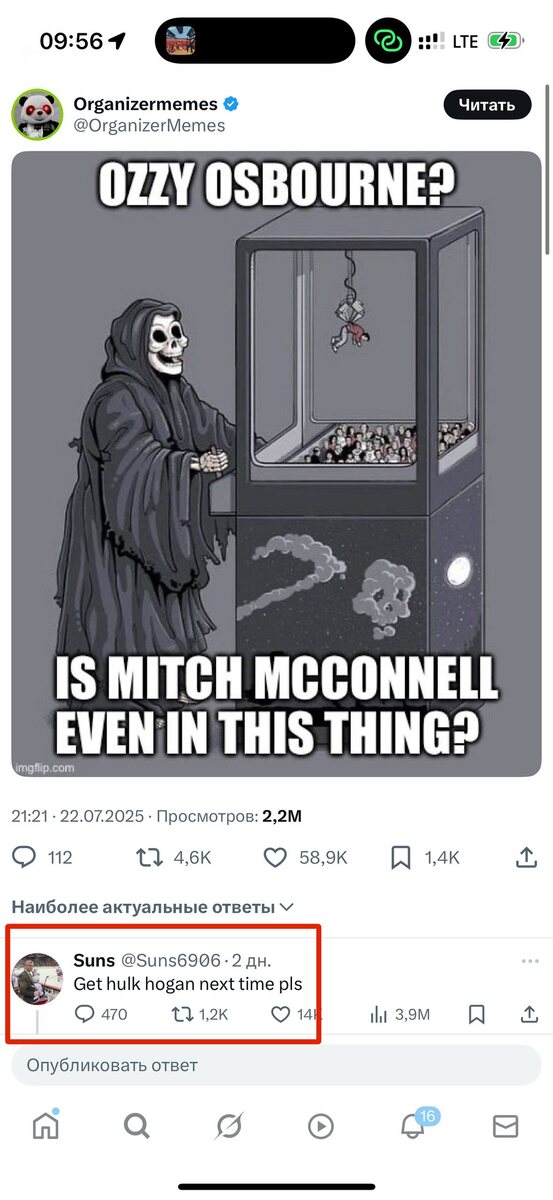553x1200 pixels.
Task: Open Search tab in bottom navigation
Action: click(x=136, y=1126)
